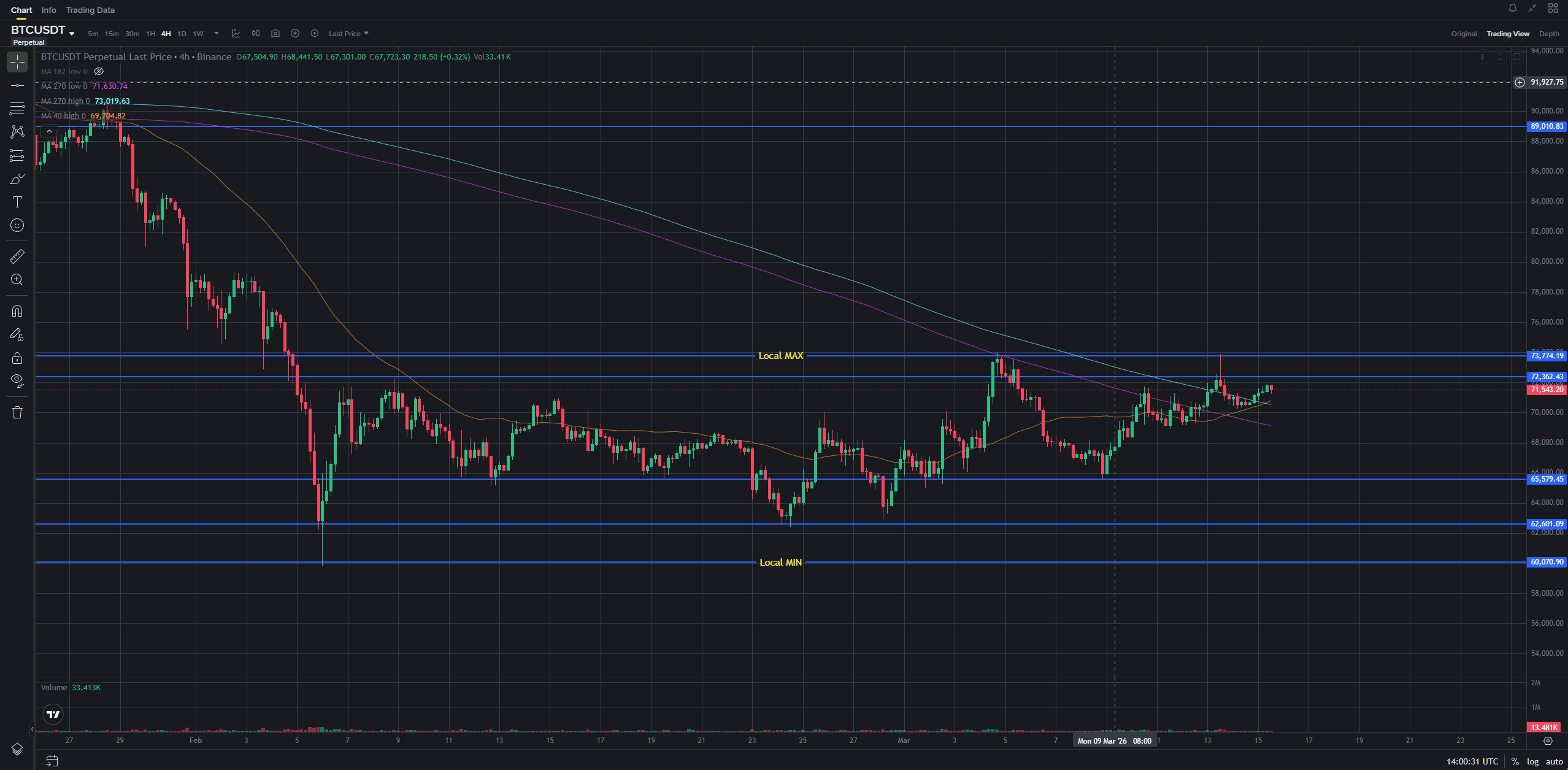Click the 73,774.19 Local MAX price label
The width and height of the screenshot is (1568, 770).
(x=1547, y=356)
